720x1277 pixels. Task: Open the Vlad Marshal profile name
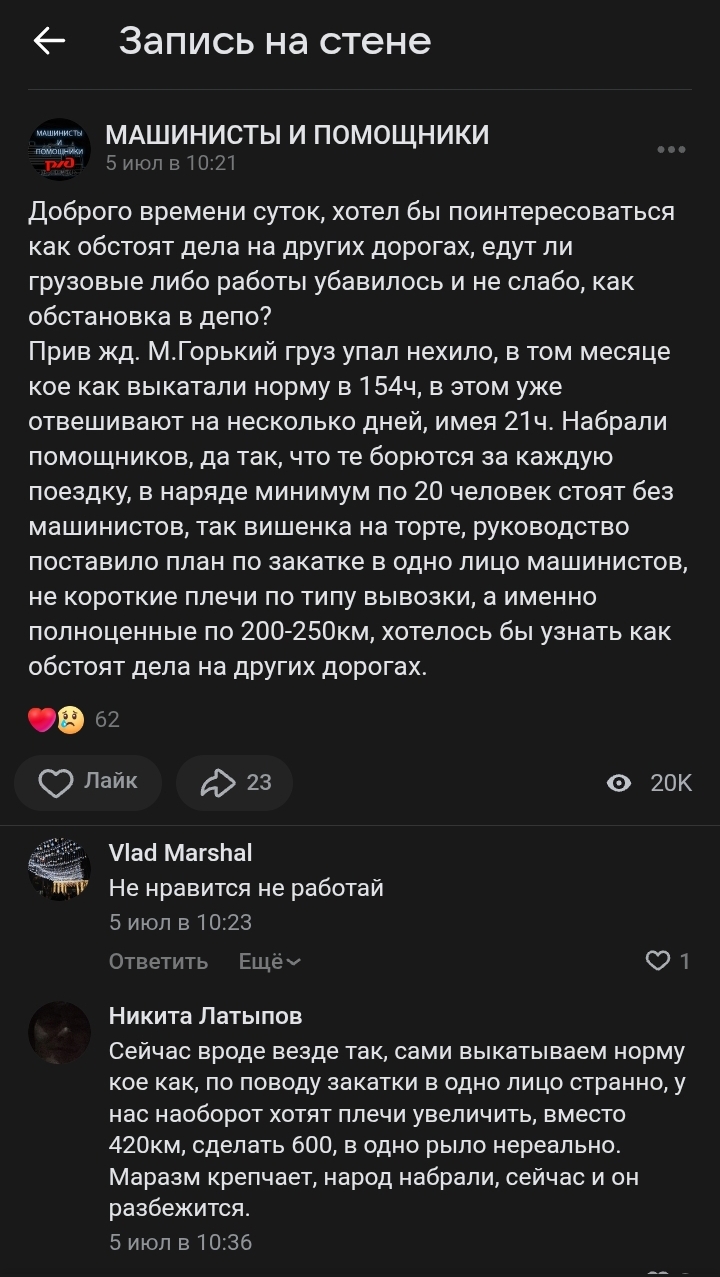[180, 853]
